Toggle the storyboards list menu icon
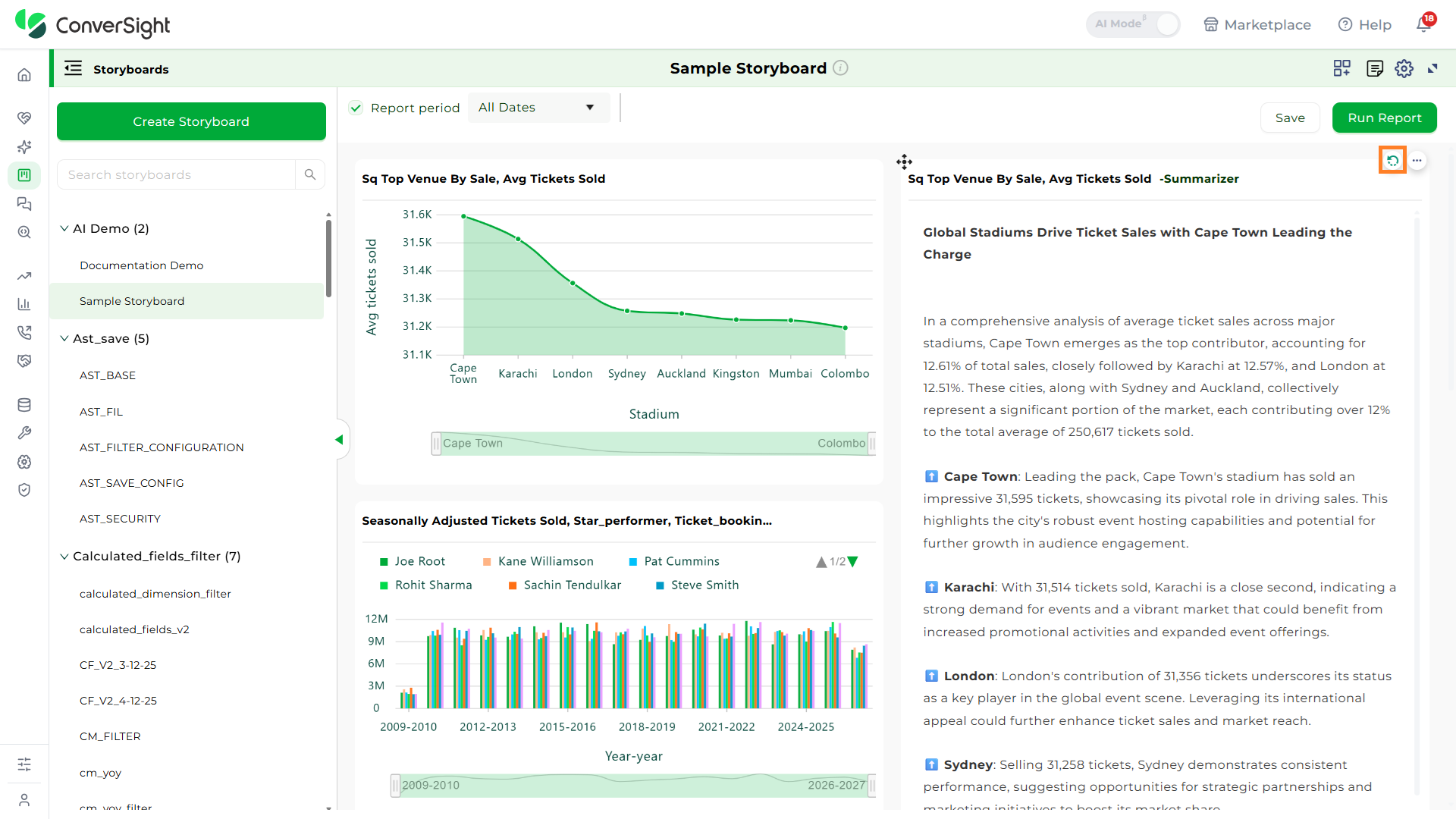 click(x=74, y=68)
